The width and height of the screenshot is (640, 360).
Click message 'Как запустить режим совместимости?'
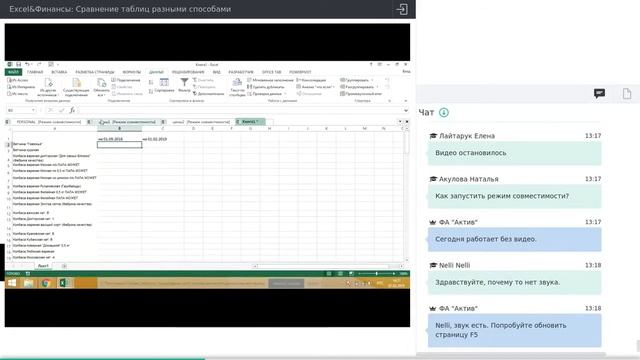click(x=514, y=196)
